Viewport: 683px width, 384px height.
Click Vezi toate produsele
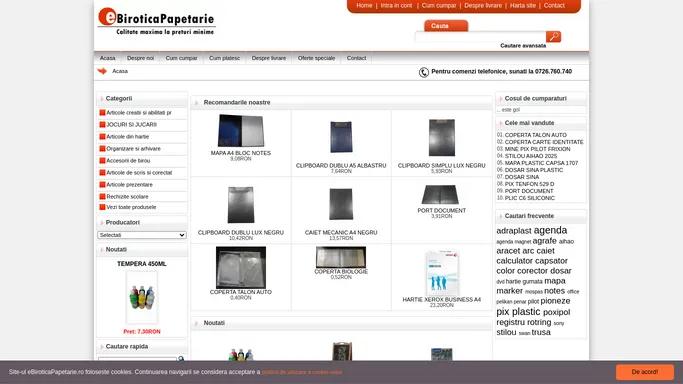131,207
